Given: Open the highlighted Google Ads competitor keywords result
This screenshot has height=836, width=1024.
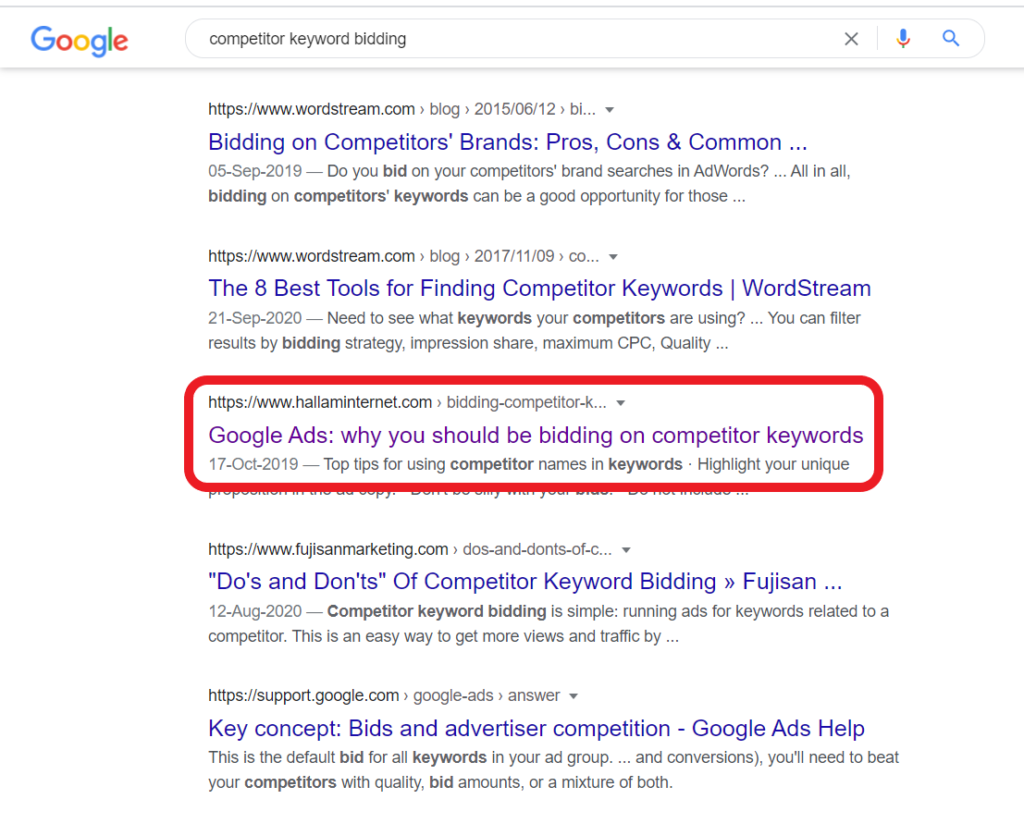Looking at the screenshot, I should pos(535,435).
